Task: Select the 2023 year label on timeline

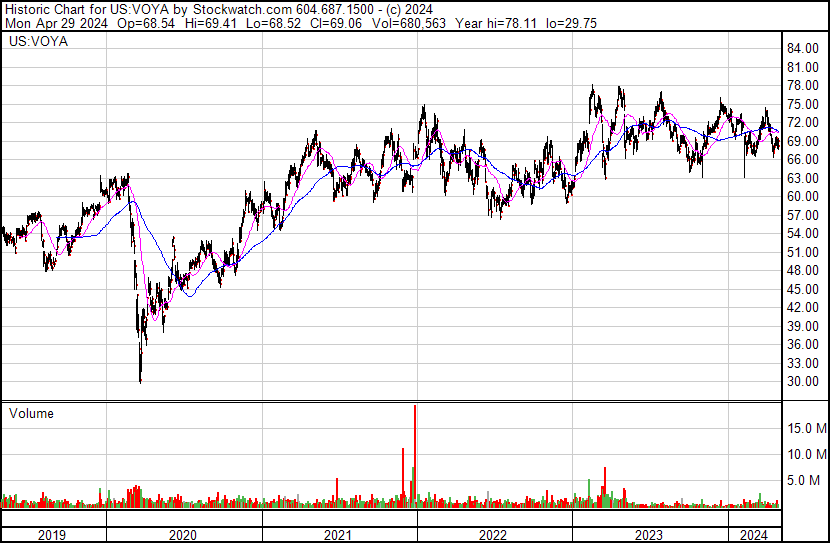Action: (648, 535)
